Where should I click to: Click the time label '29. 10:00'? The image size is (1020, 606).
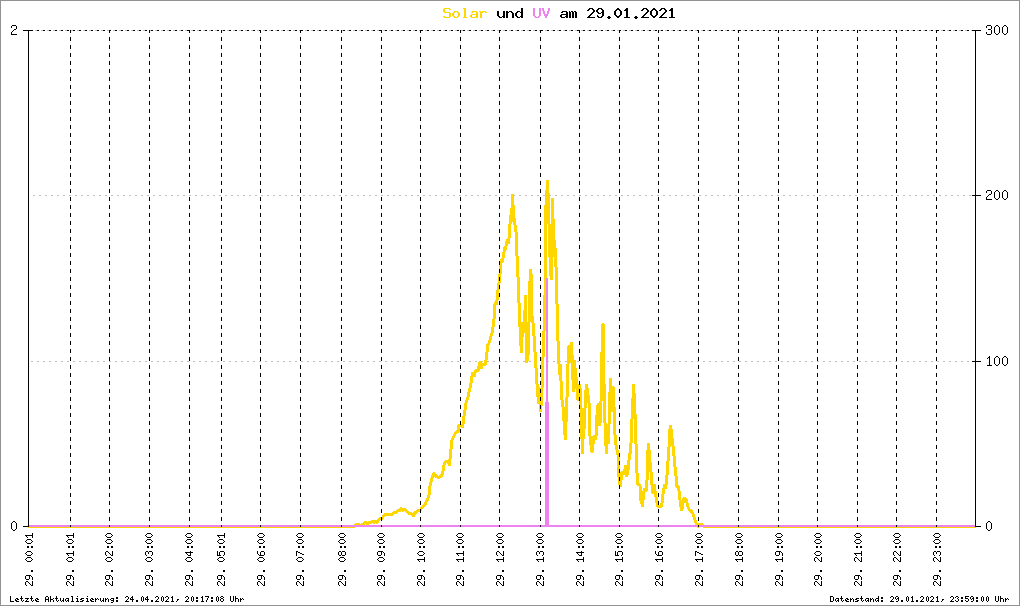pos(422,560)
